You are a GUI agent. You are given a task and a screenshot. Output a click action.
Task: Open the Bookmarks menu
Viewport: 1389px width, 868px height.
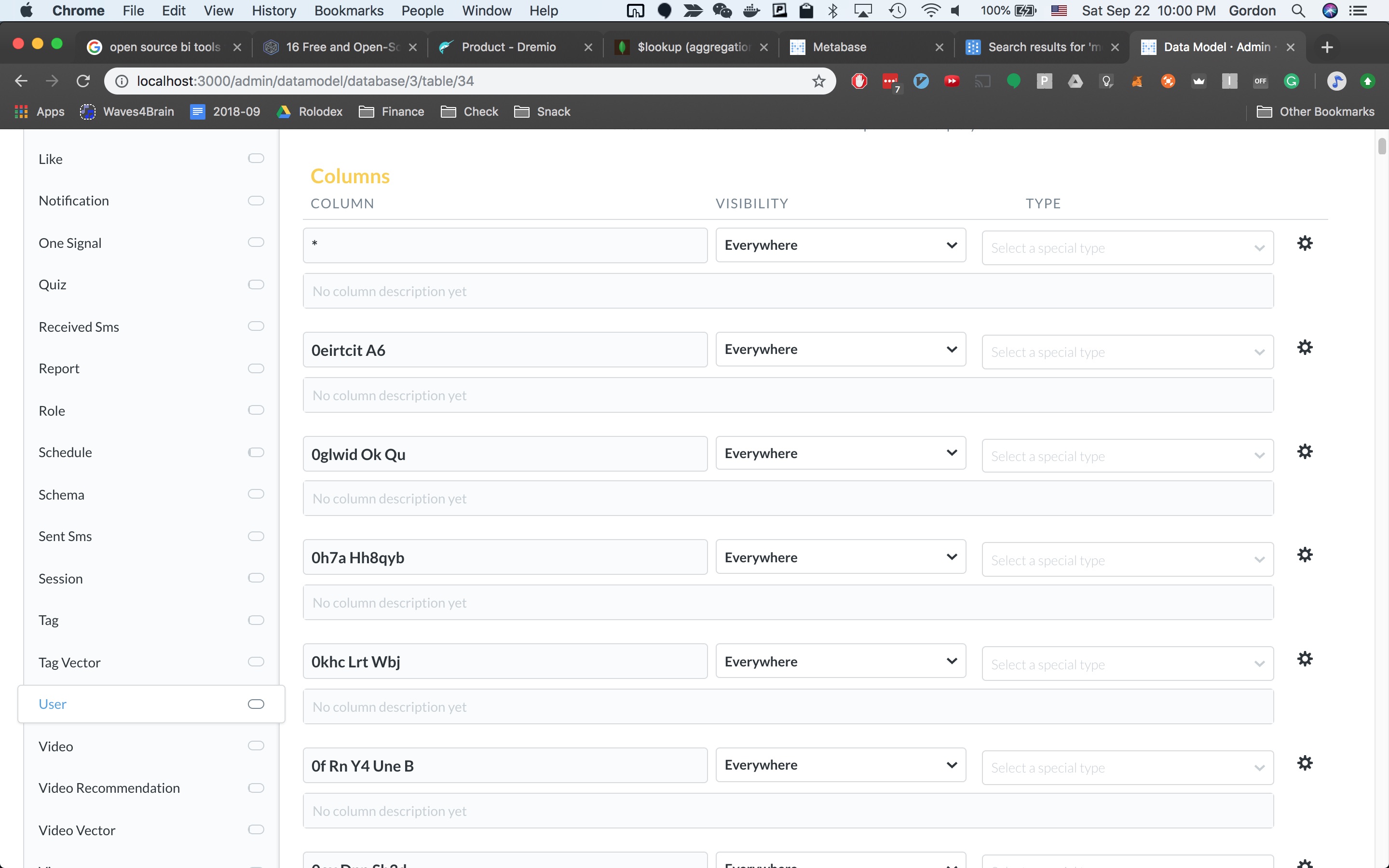pyautogui.click(x=348, y=10)
